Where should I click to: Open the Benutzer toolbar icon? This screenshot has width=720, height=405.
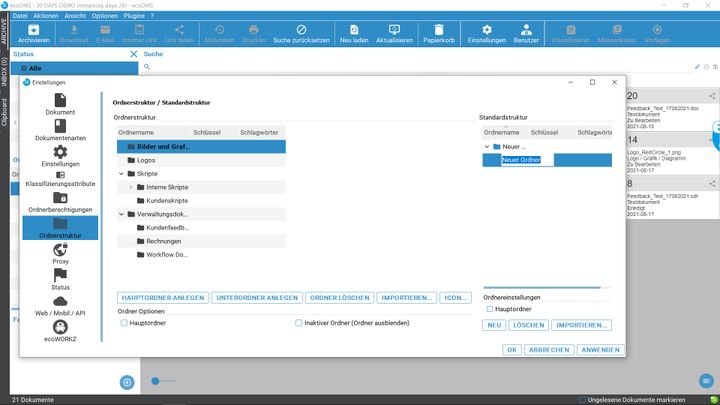(526, 34)
